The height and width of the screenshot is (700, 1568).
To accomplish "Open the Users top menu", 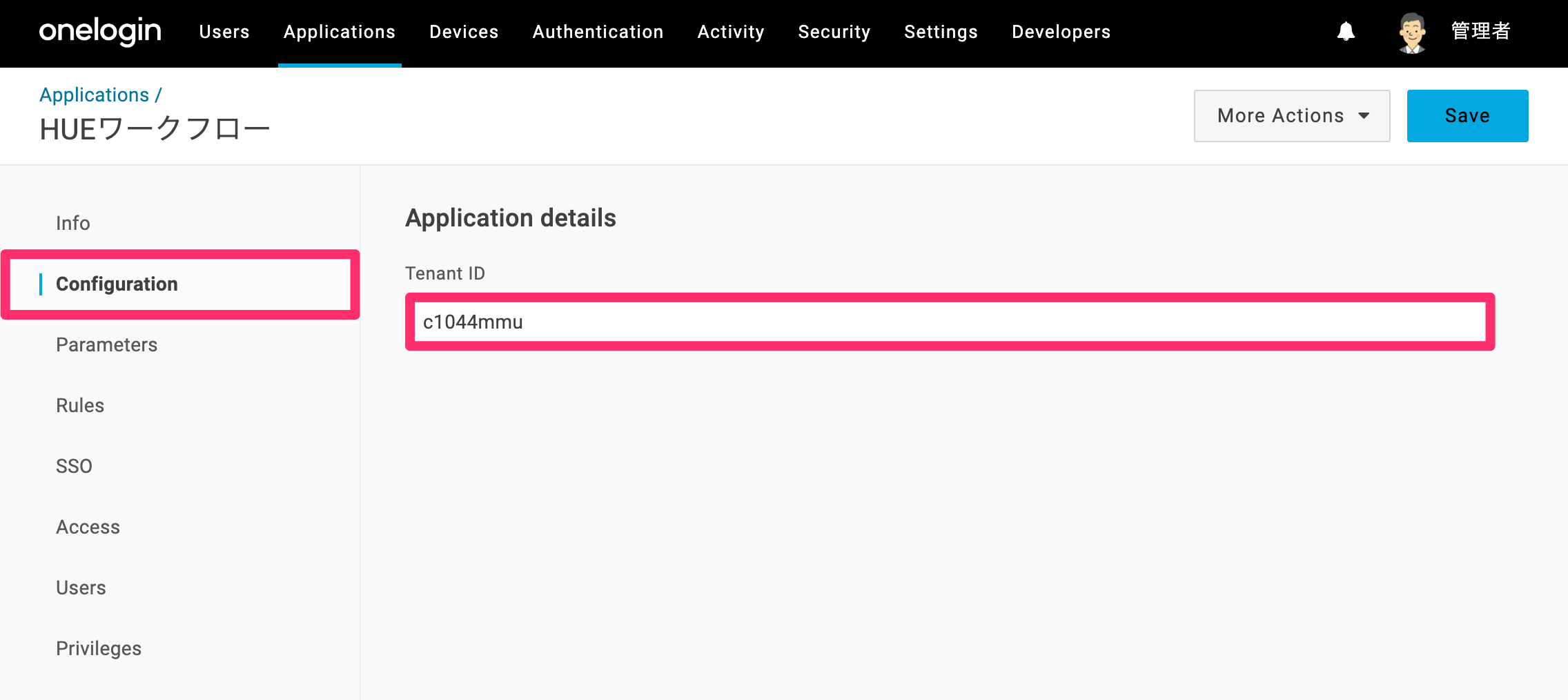I will pyautogui.click(x=224, y=32).
